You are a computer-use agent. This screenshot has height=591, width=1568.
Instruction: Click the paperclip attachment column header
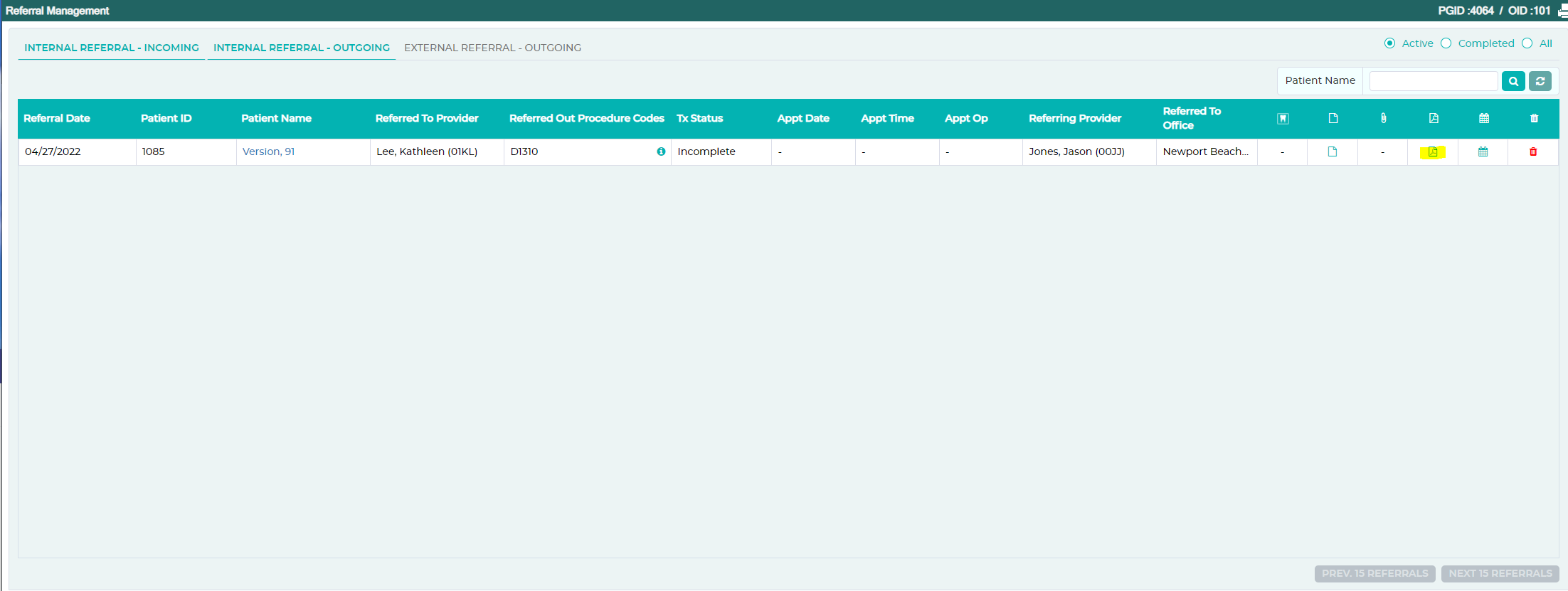click(x=1383, y=118)
